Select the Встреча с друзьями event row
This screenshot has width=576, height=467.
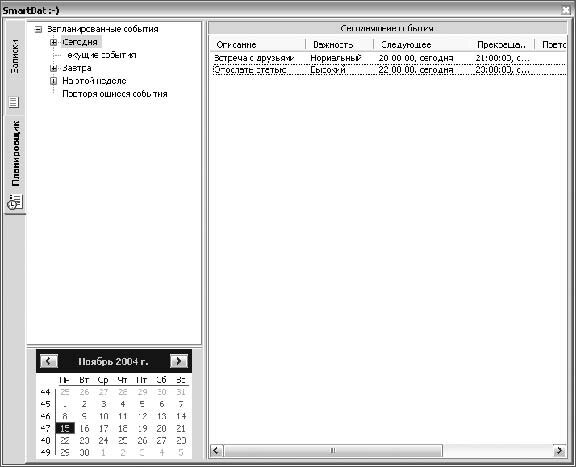[x=389, y=58]
